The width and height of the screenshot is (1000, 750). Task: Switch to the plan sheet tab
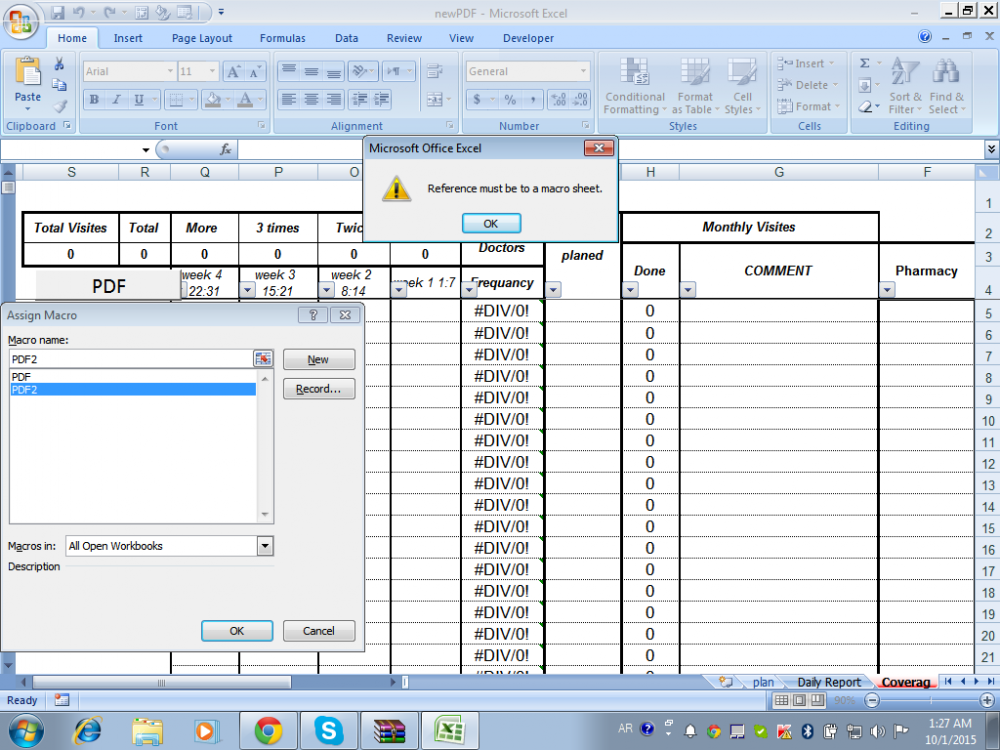[763, 682]
